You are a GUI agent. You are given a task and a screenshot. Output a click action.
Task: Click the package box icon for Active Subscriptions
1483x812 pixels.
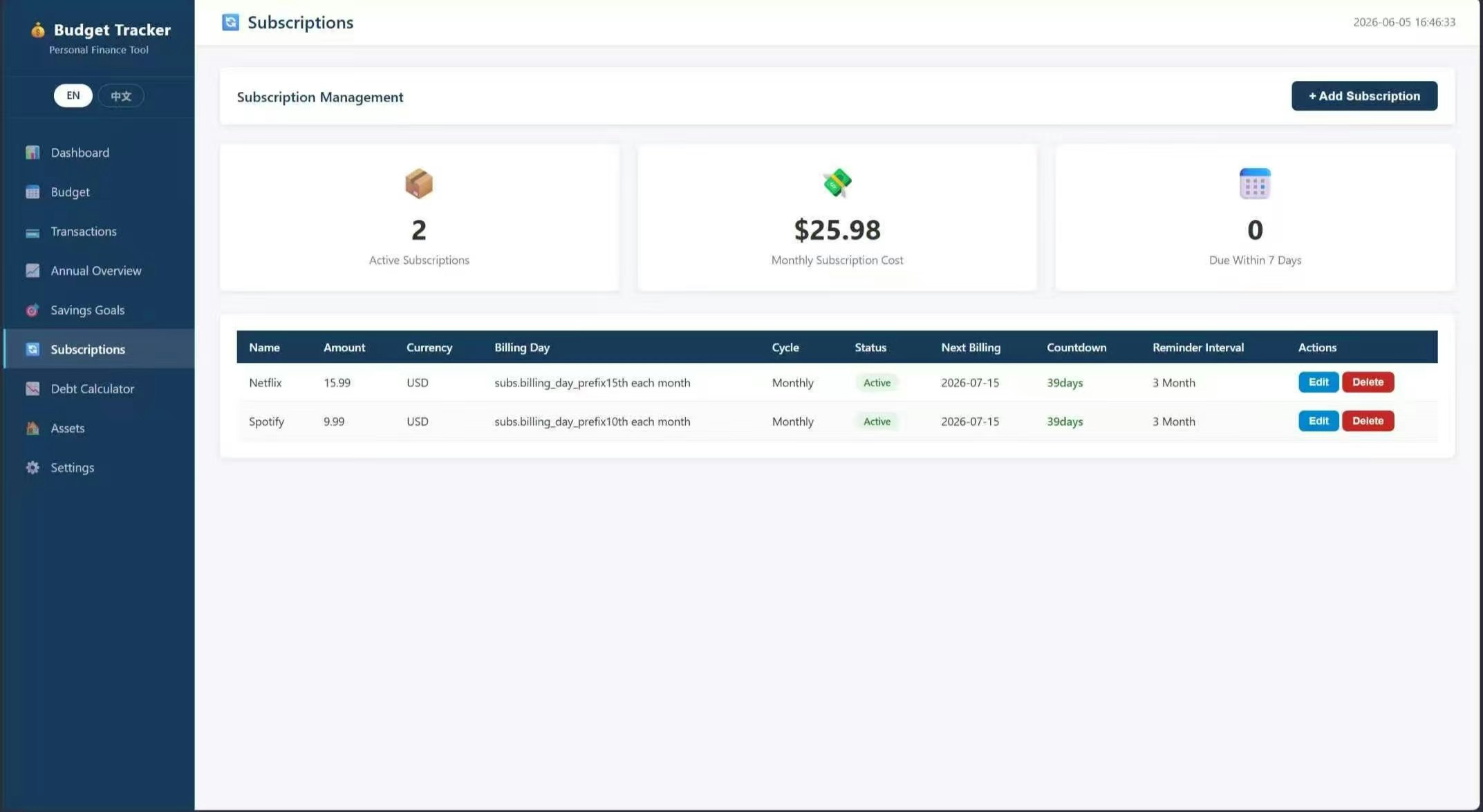click(x=419, y=184)
